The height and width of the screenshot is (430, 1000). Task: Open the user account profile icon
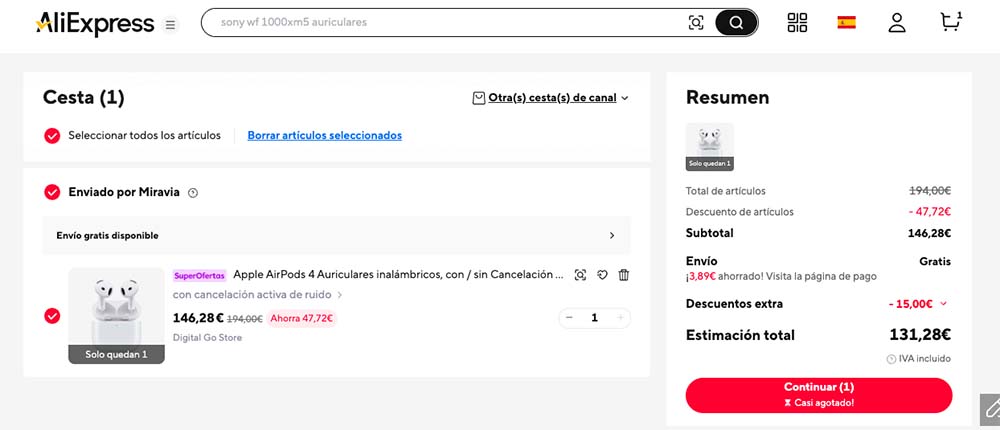coord(897,23)
